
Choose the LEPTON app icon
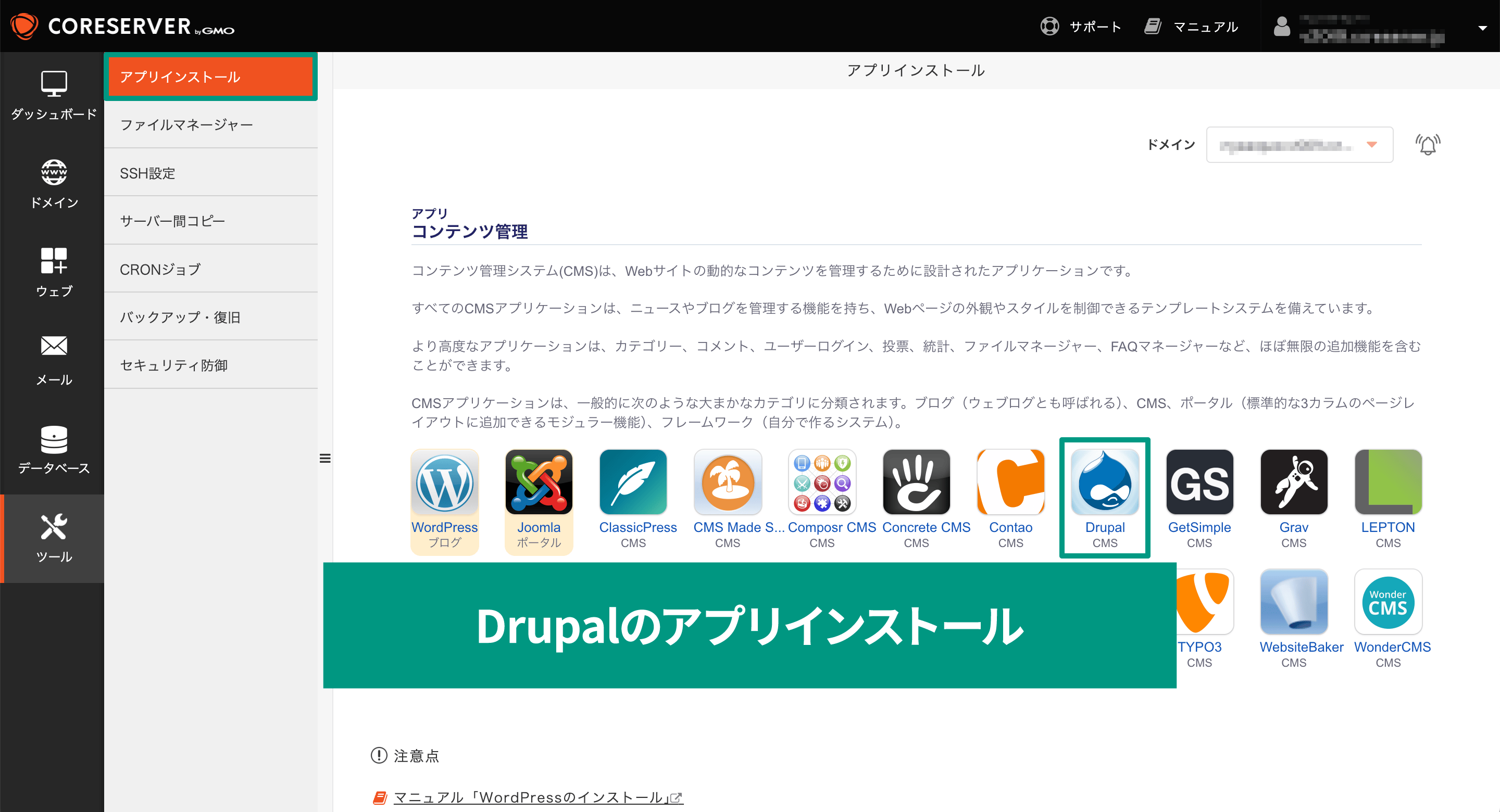1388,482
